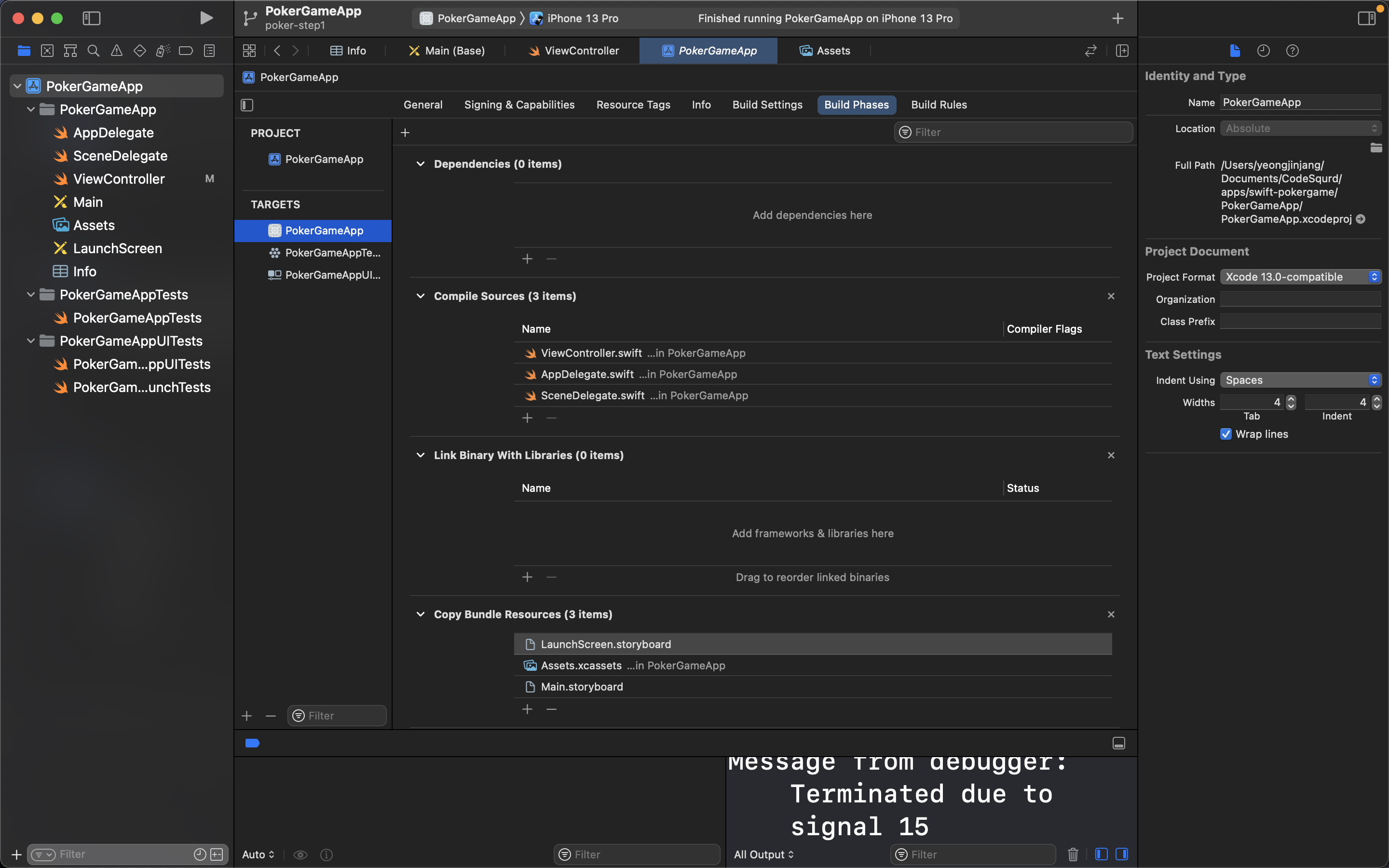
Task: Choose project location folder icon in inspector
Action: click(x=1376, y=148)
